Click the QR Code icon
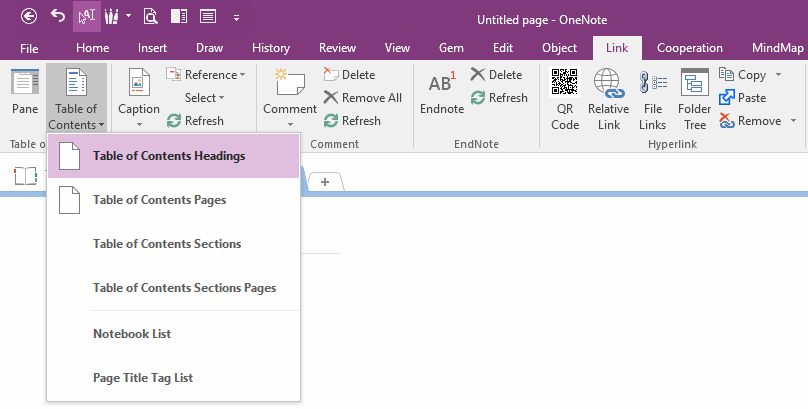Viewport: 808px width, 409px height. (x=565, y=82)
